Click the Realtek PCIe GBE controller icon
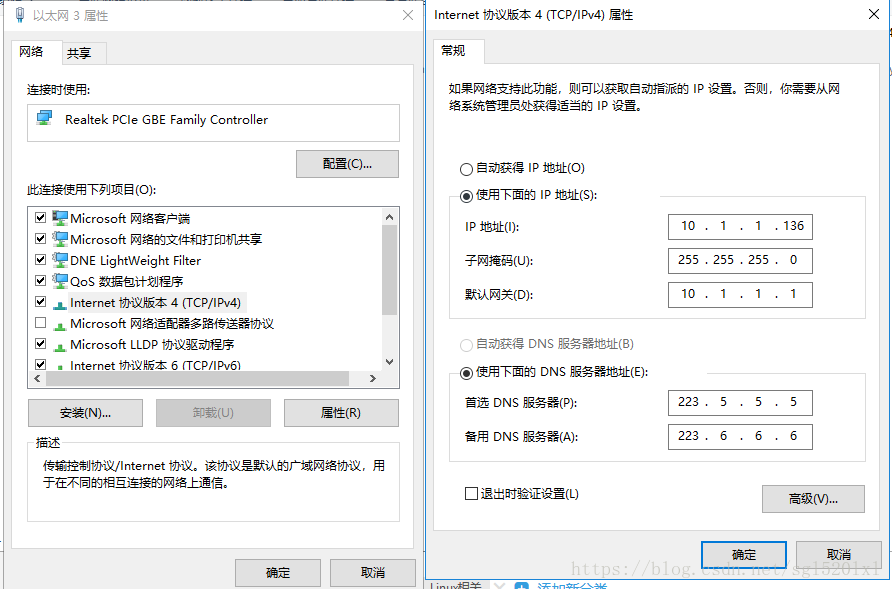 [44, 118]
